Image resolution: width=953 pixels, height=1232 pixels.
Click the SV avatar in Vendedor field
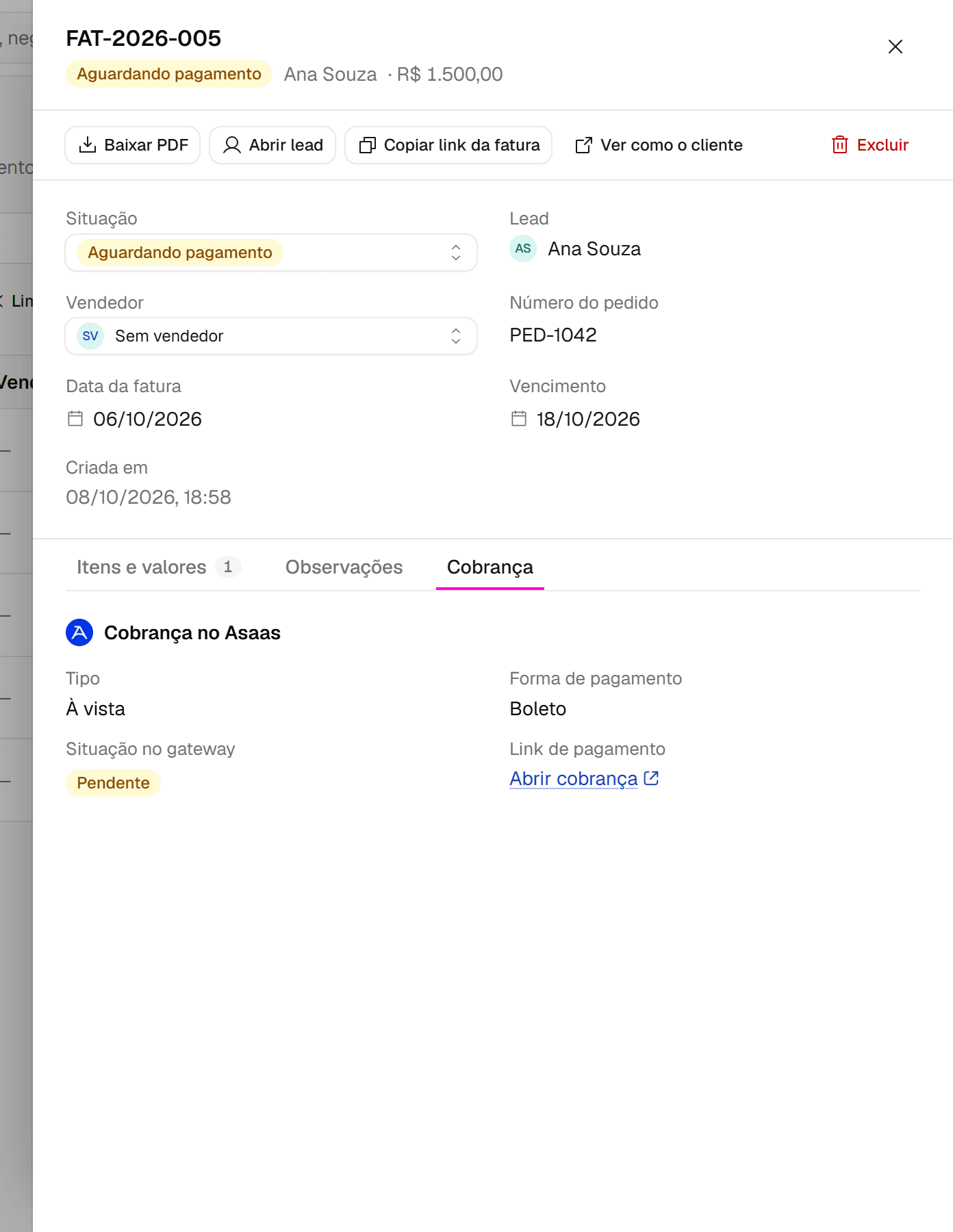[90, 336]
